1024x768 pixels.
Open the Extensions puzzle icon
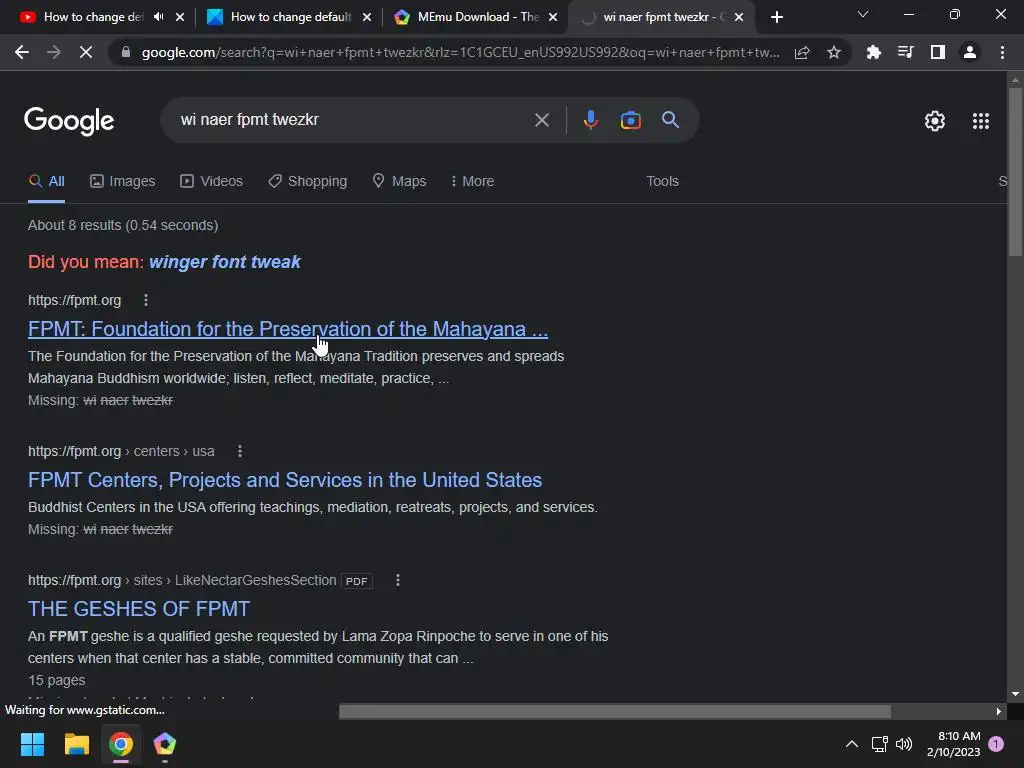coord(873,52)
